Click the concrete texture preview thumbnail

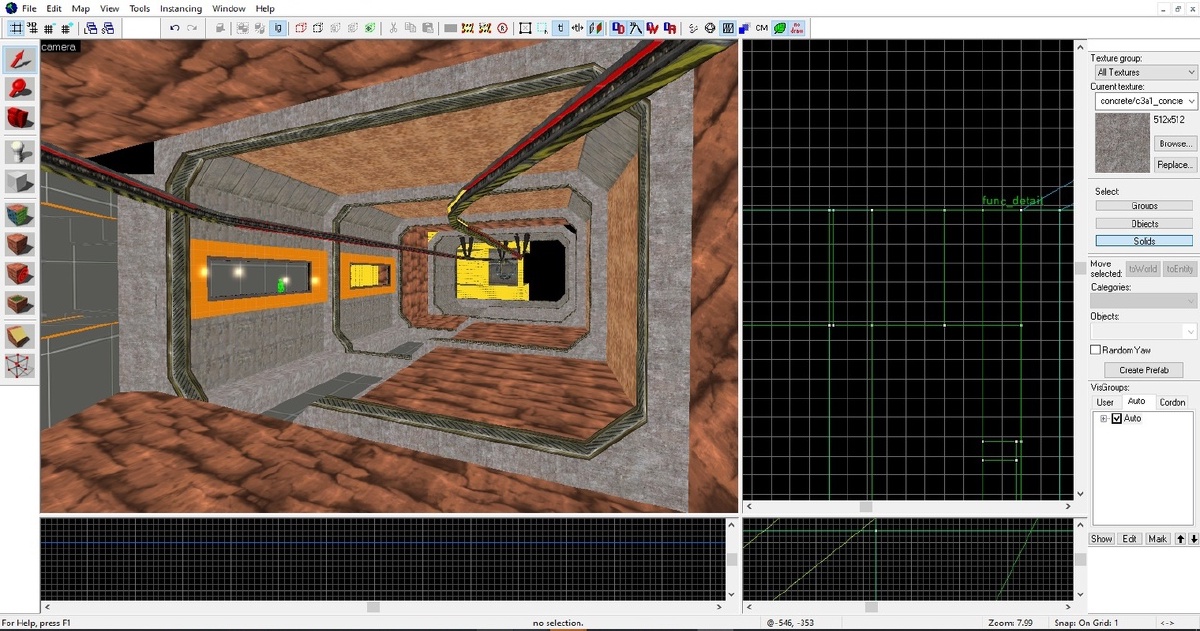pyautogui.click(x=1120, y=141)
